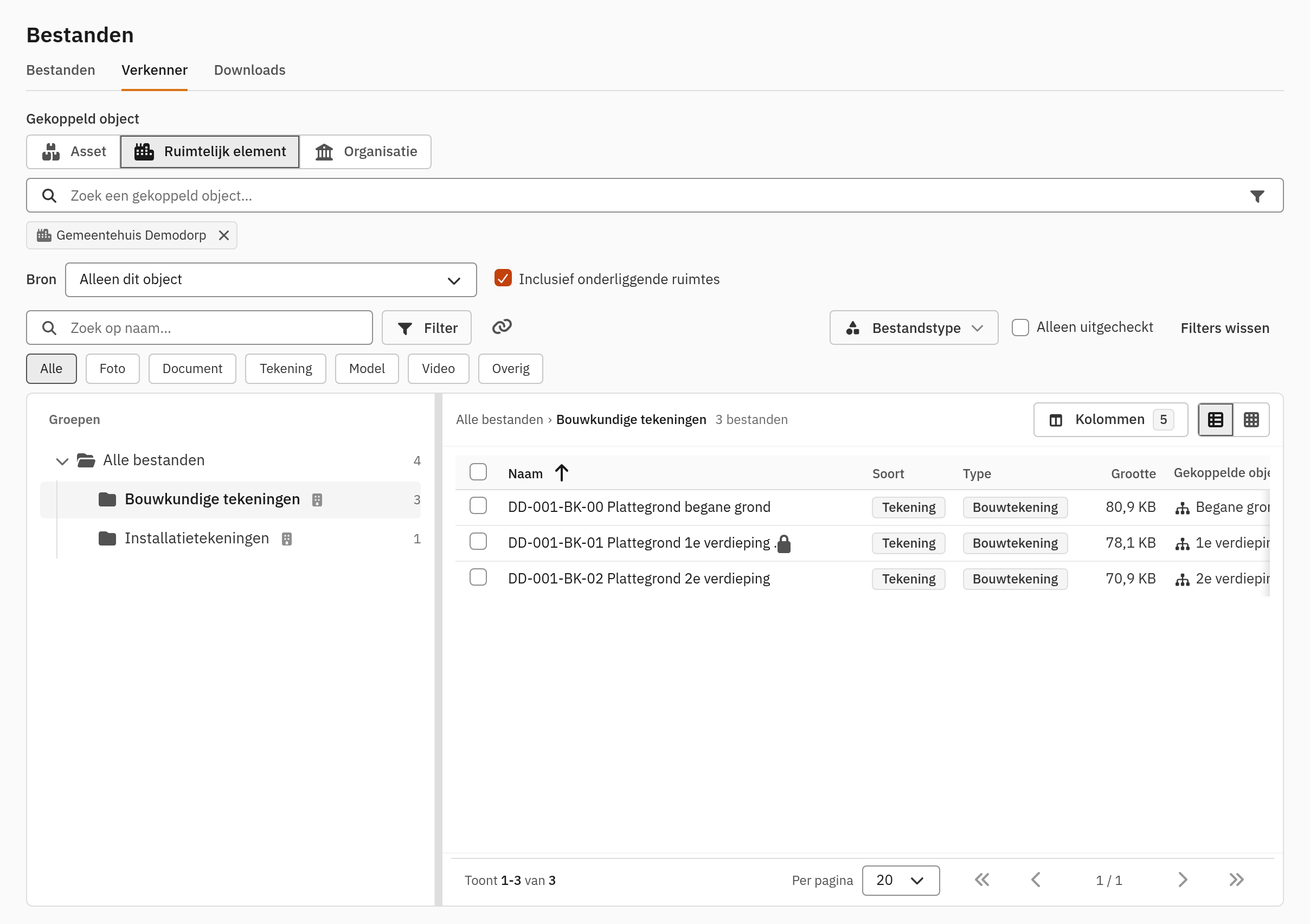
Task: Click the lock icon on BK-01 file
Action: point(784,543)
